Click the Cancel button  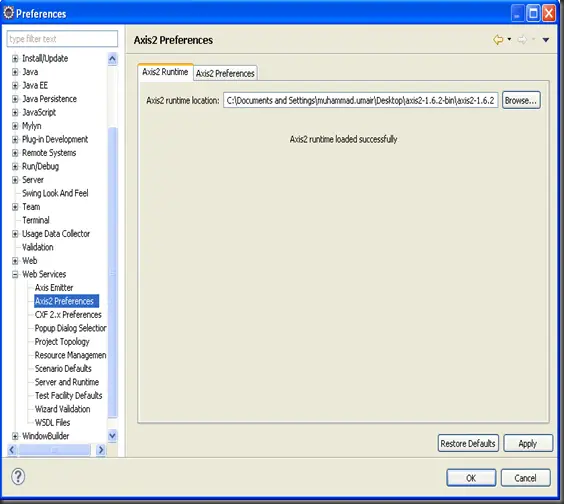[x=525, y=478]
